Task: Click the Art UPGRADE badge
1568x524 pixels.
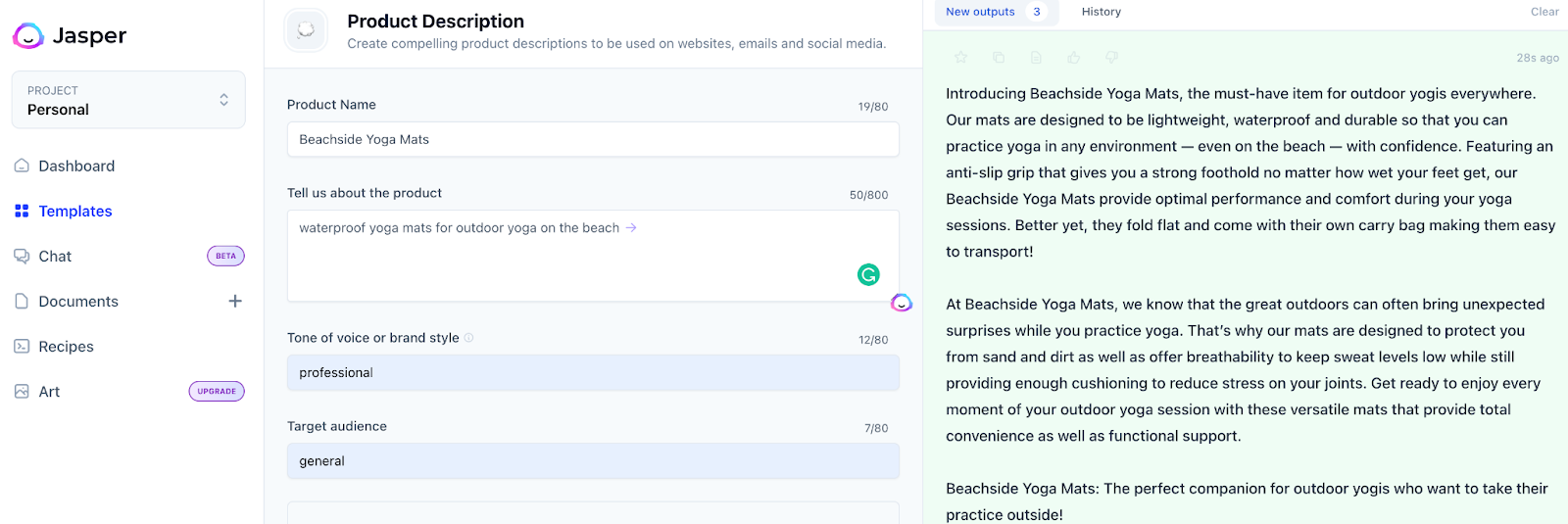Action: 217,391
